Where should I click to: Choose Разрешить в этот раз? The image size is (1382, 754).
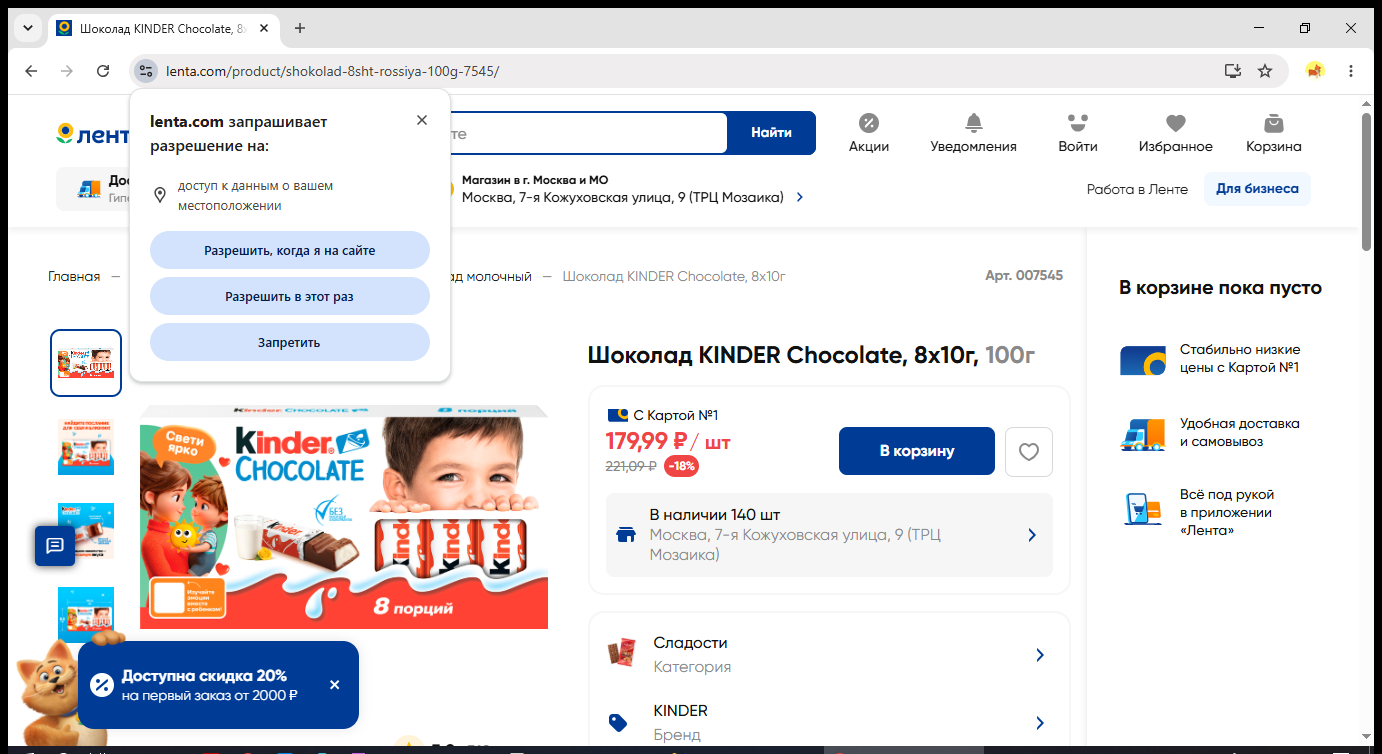click(x=290, y=296)
